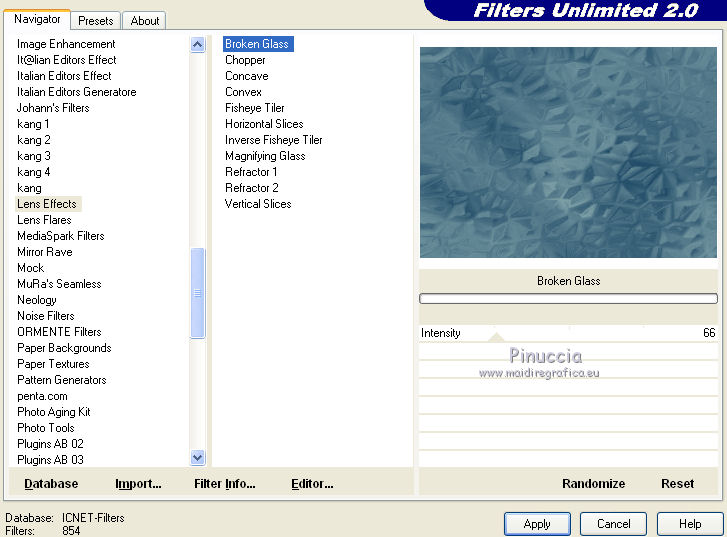Screen dimensions: 727x537
Task: Open Filter Info... dialog
Action: (x=224, y=484)
